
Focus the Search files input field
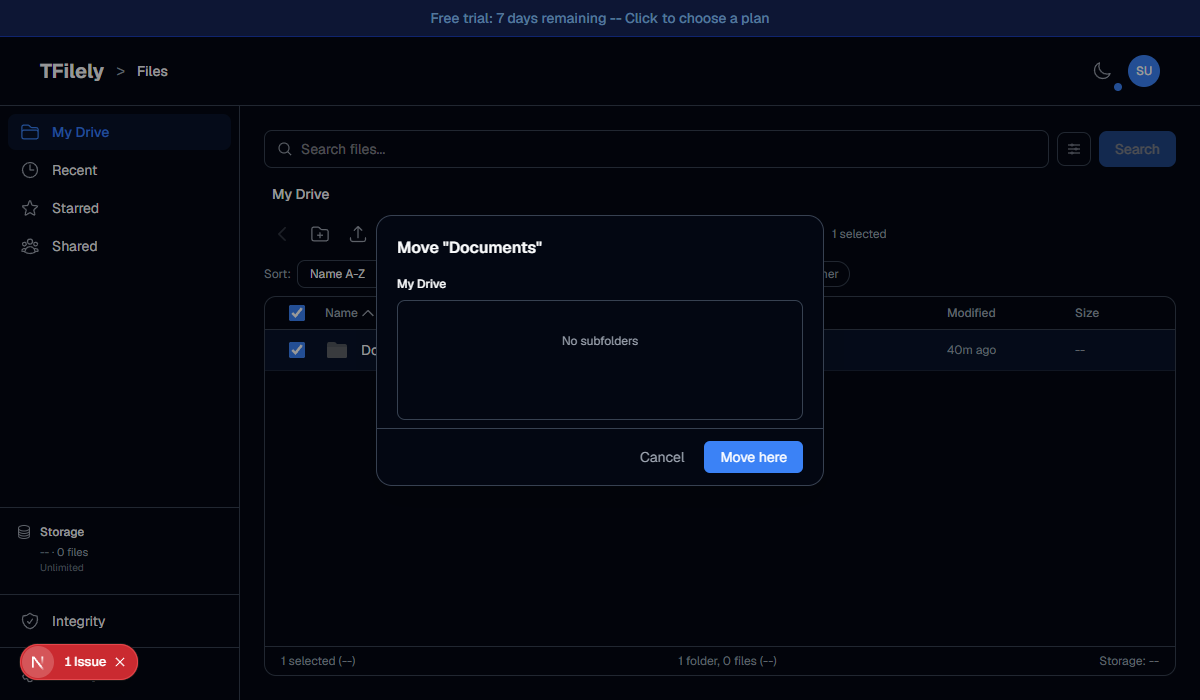[x=656, y=149]
